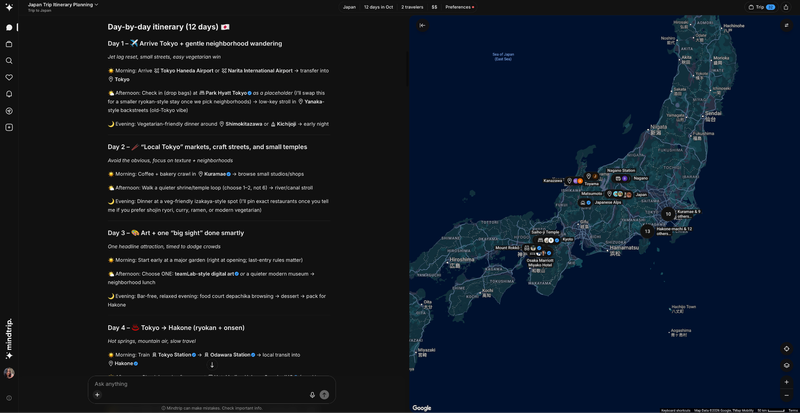800x413 pixels.
Task: Open the explore globe sidebar icon
Action: [x=9, y=111]
